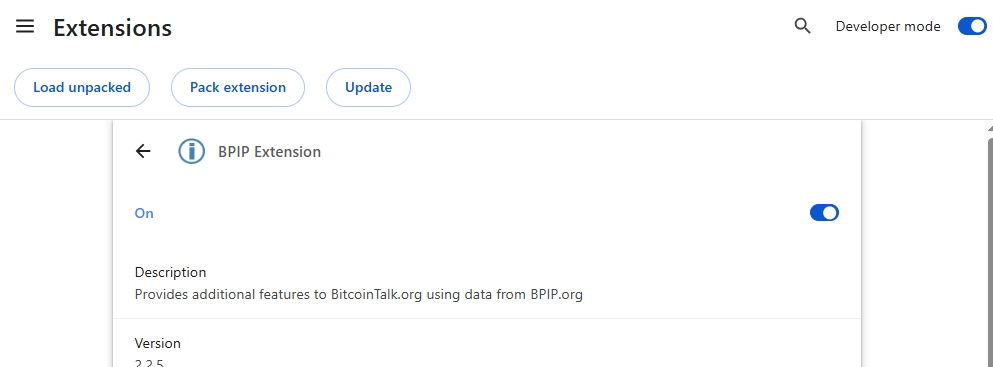Click the scrollbar up arrow
The width and height of the screenshot is (993, 367).
pyautogui.click(x=989, y=128)
